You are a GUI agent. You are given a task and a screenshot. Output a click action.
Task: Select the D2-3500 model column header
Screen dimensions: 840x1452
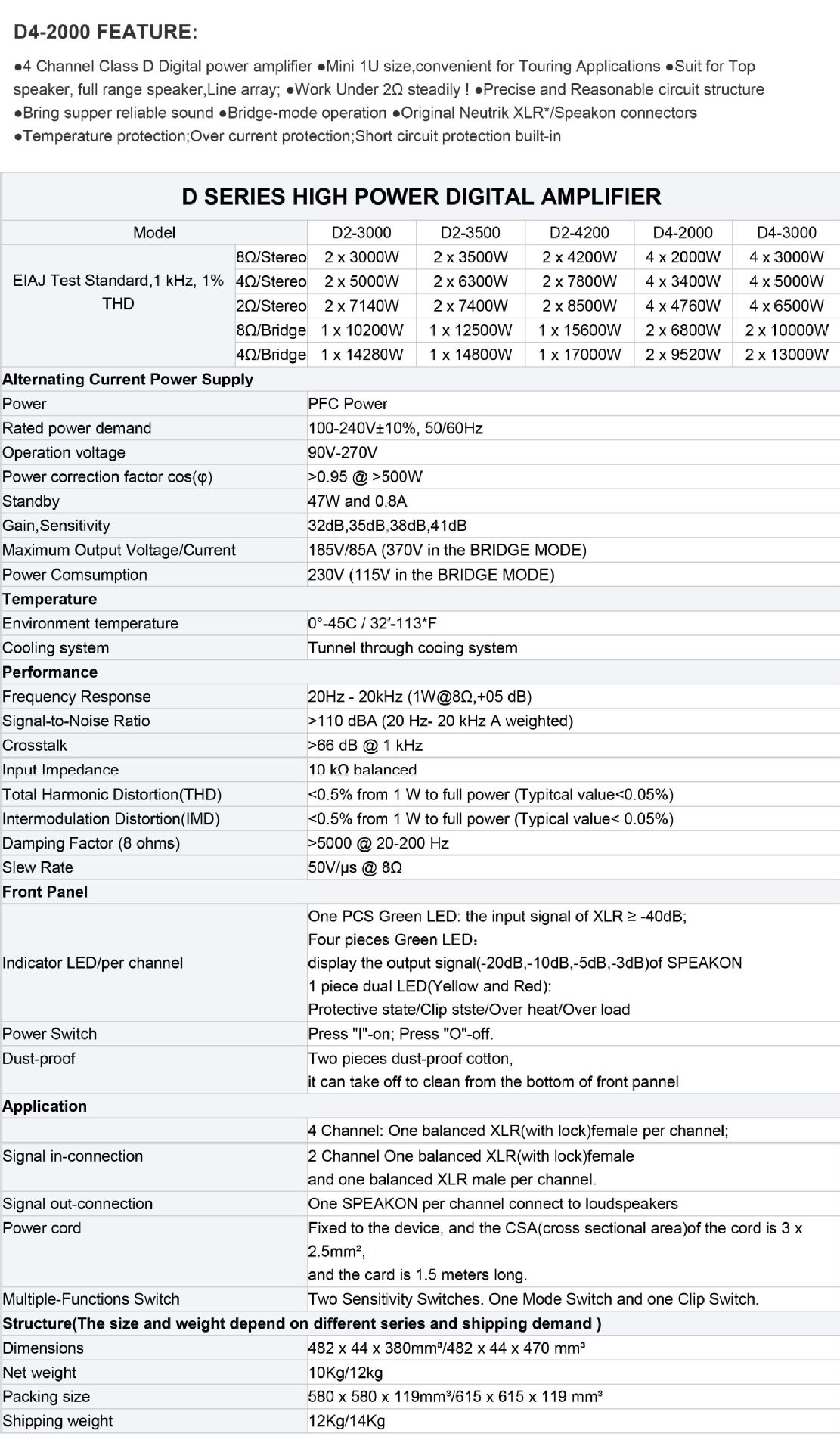470,233
